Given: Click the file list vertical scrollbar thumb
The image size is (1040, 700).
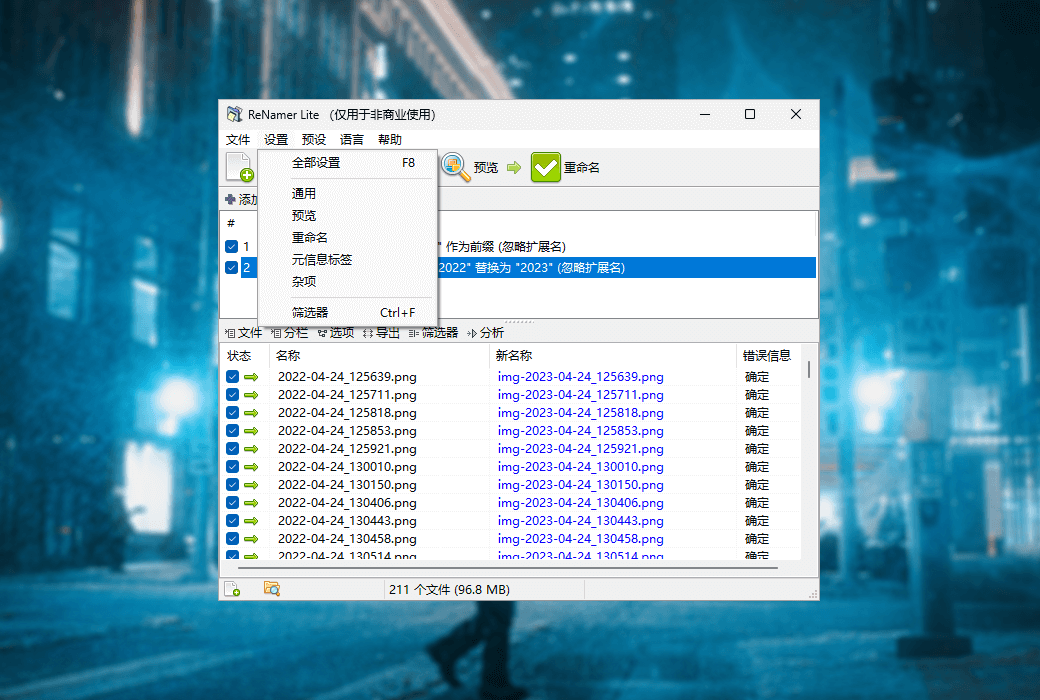Looking at the screenshot, I should [808, 370].
